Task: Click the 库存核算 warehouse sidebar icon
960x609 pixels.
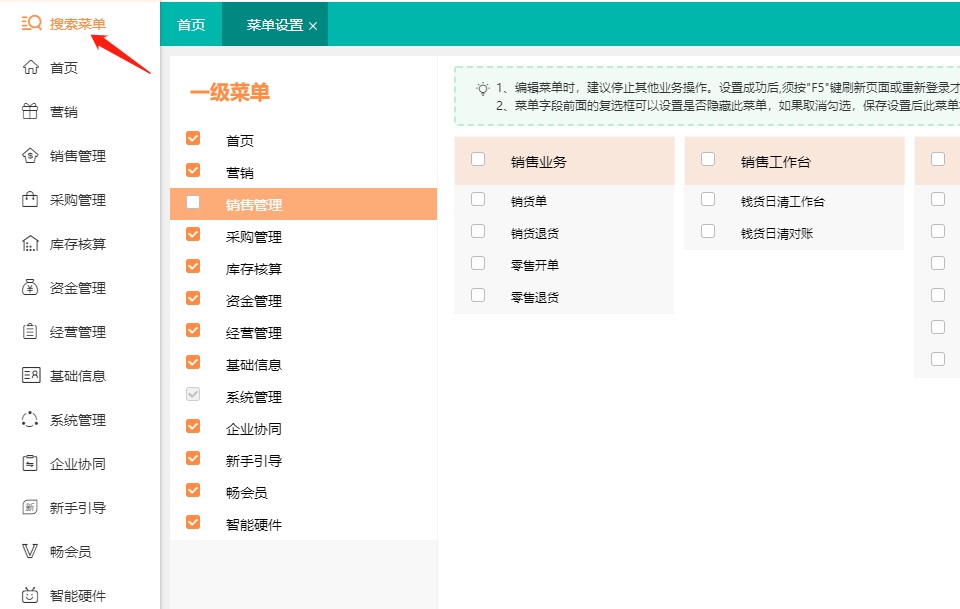Action: click(30, 244)
